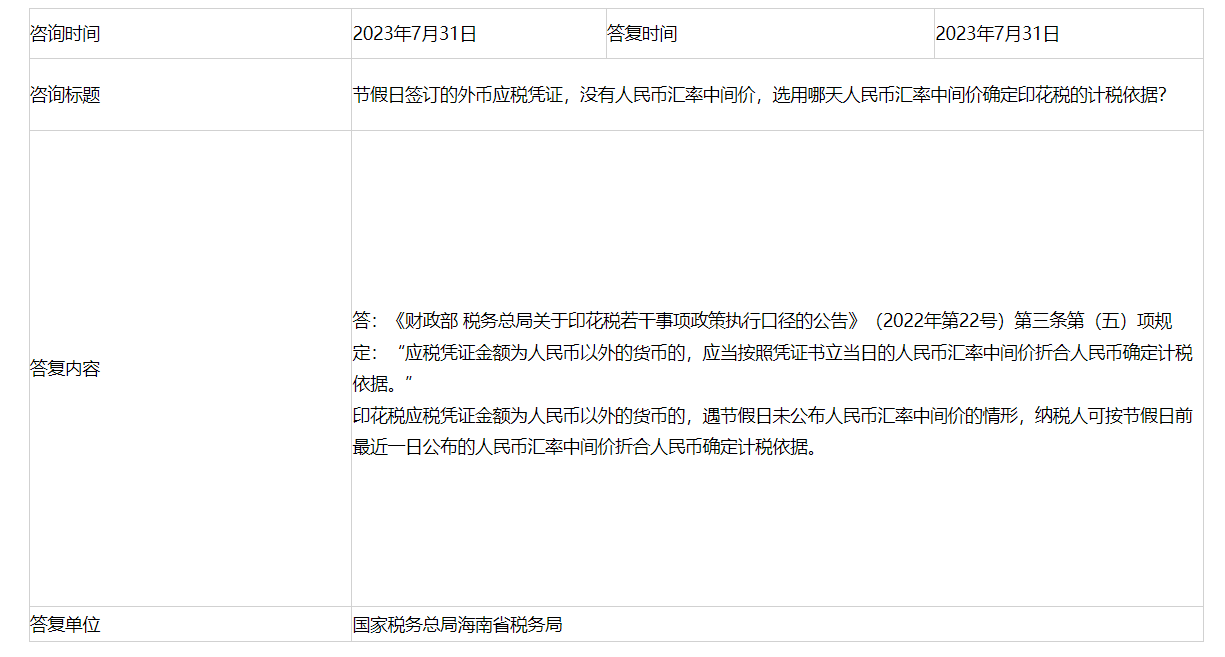Screen dimensions: 1225x657
Task: Click the 答复单位 row label
Action: tap(66, 625)
